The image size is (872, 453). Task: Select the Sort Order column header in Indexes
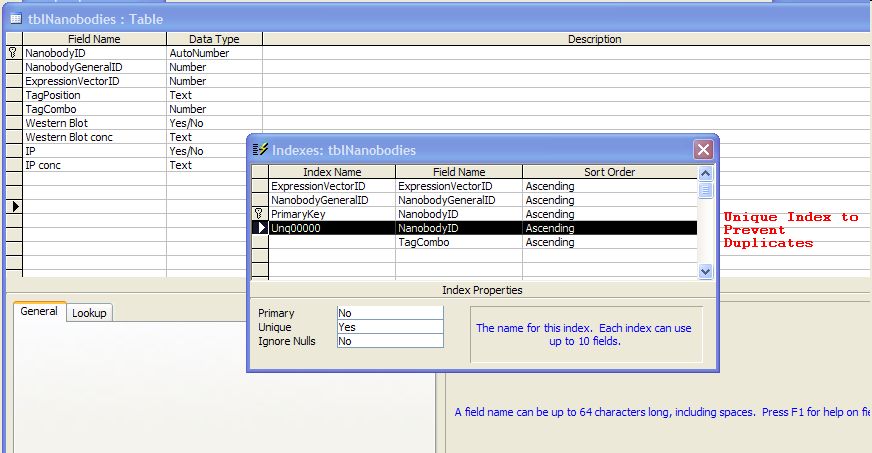[610, 172]
